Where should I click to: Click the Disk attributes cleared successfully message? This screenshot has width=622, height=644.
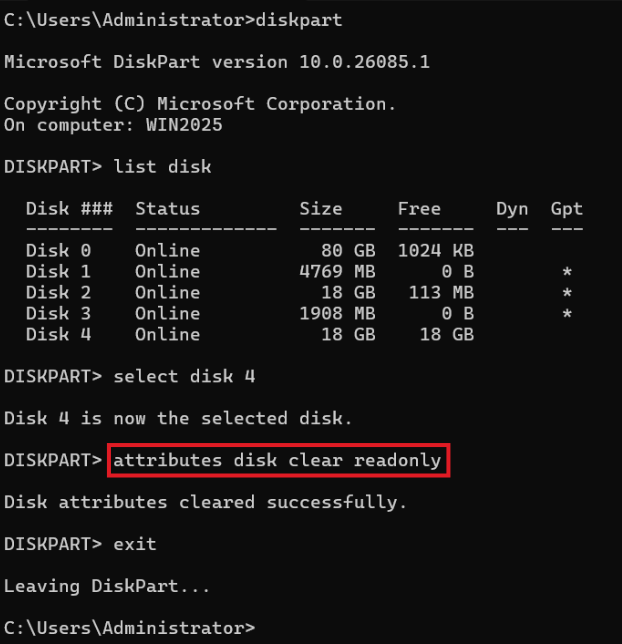point(205,502)
